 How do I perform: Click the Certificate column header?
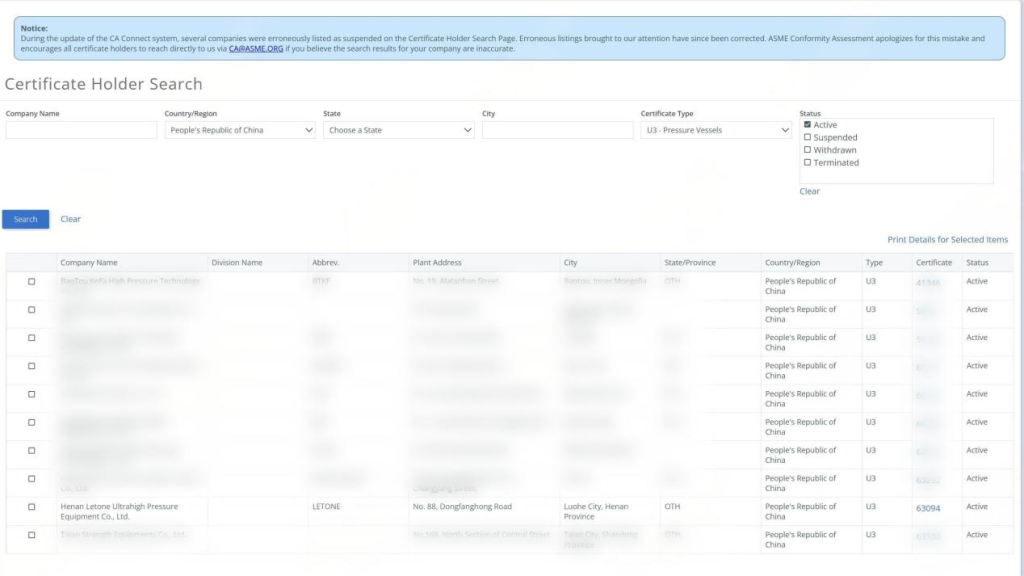click(x=933, y=263)
